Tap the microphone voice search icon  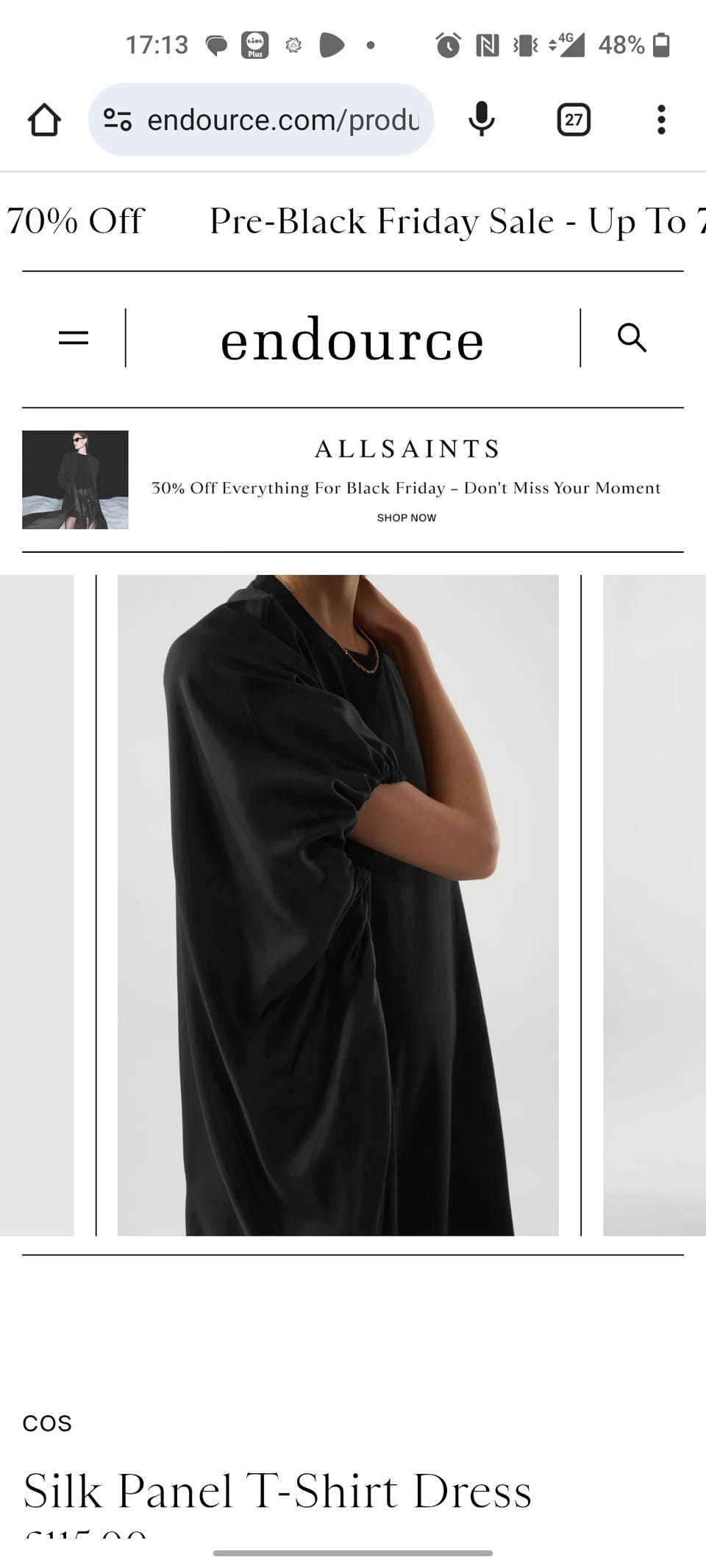click(x=482, y=119)
